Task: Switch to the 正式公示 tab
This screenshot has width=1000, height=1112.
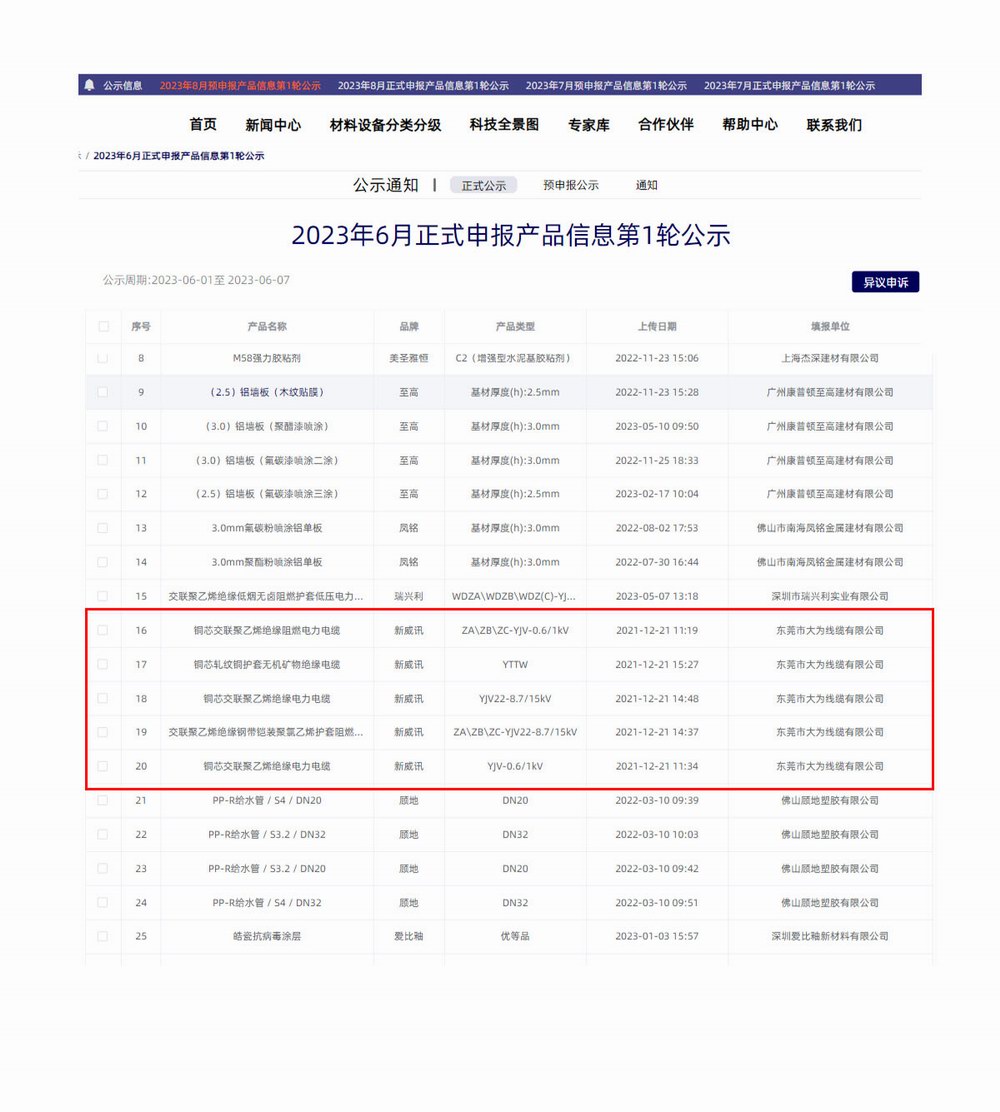Action: [484, 185]
